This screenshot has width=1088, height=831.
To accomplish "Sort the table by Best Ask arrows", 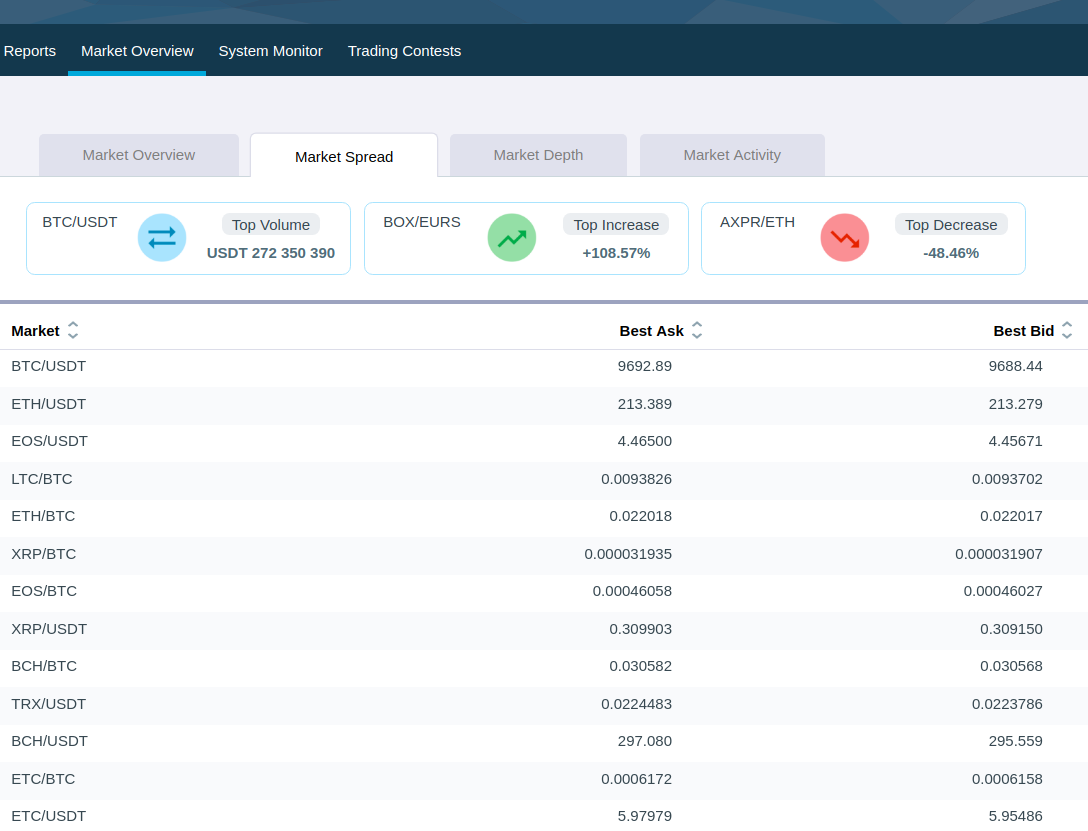I will pos(697,331).
